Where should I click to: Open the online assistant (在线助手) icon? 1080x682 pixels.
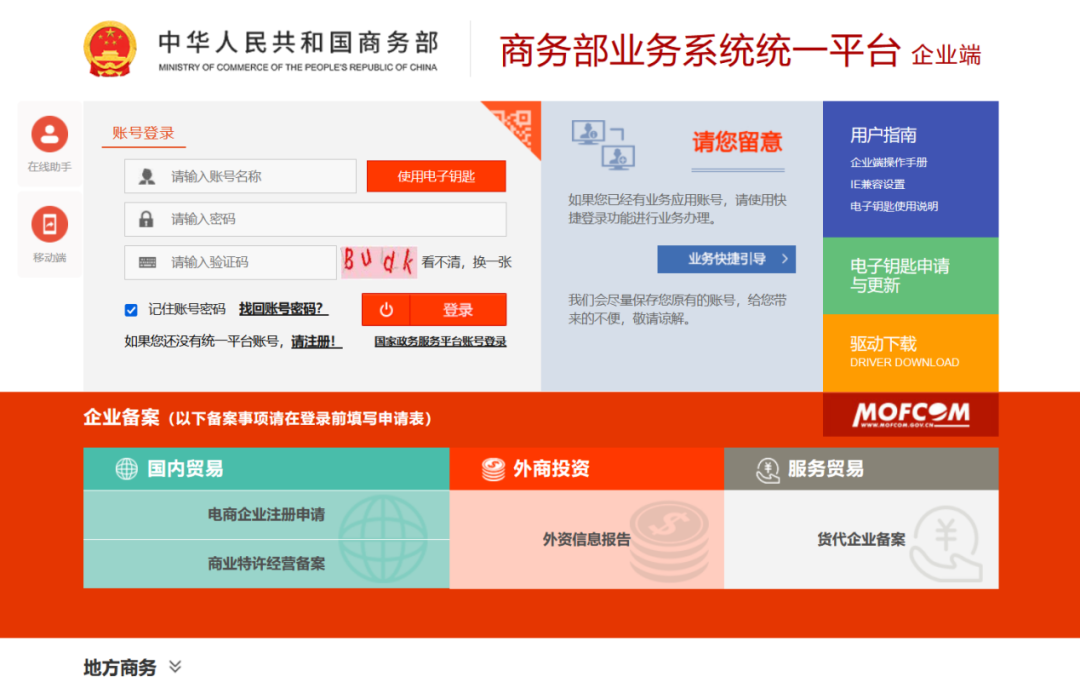(x=50, y=134)
